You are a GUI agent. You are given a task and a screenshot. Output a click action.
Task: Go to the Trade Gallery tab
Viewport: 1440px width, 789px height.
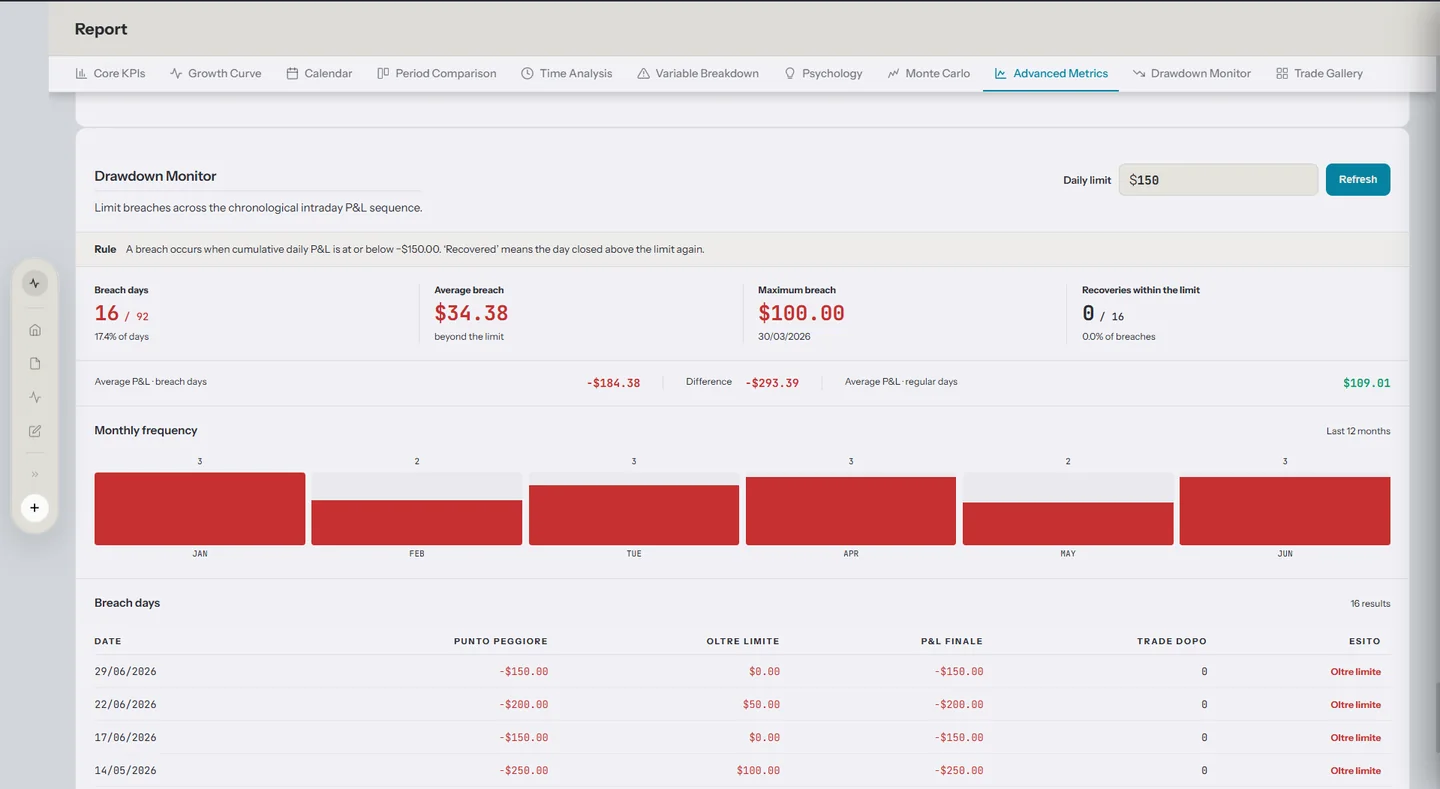1319,73
